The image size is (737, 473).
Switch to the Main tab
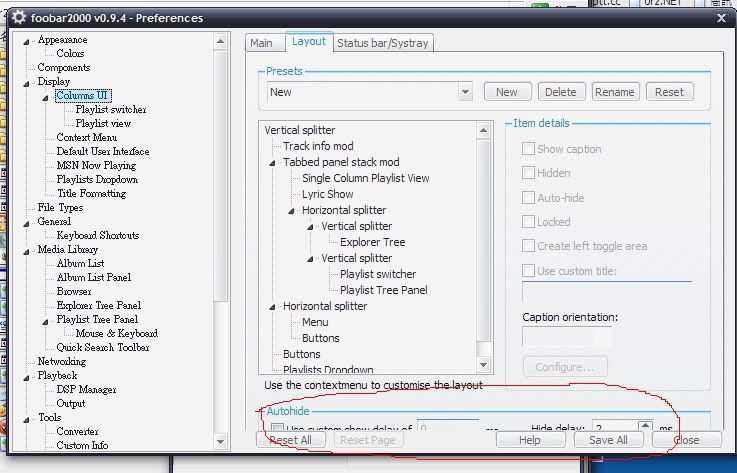click(261, 43)
